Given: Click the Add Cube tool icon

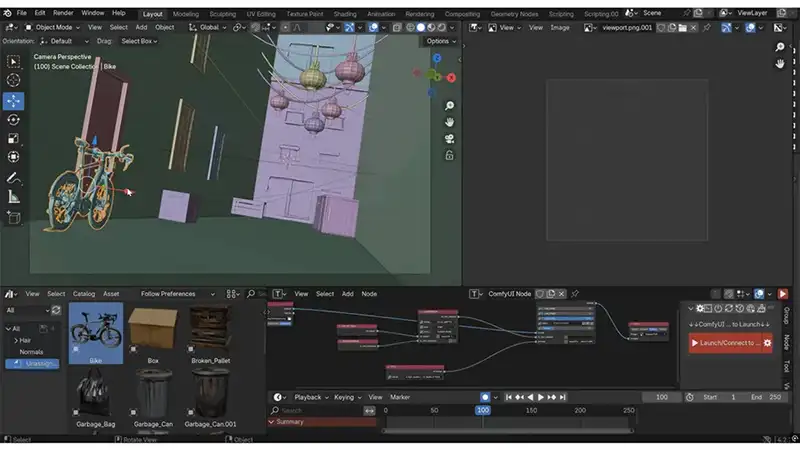Looking at the screenshot, I should tap(14, 217).
